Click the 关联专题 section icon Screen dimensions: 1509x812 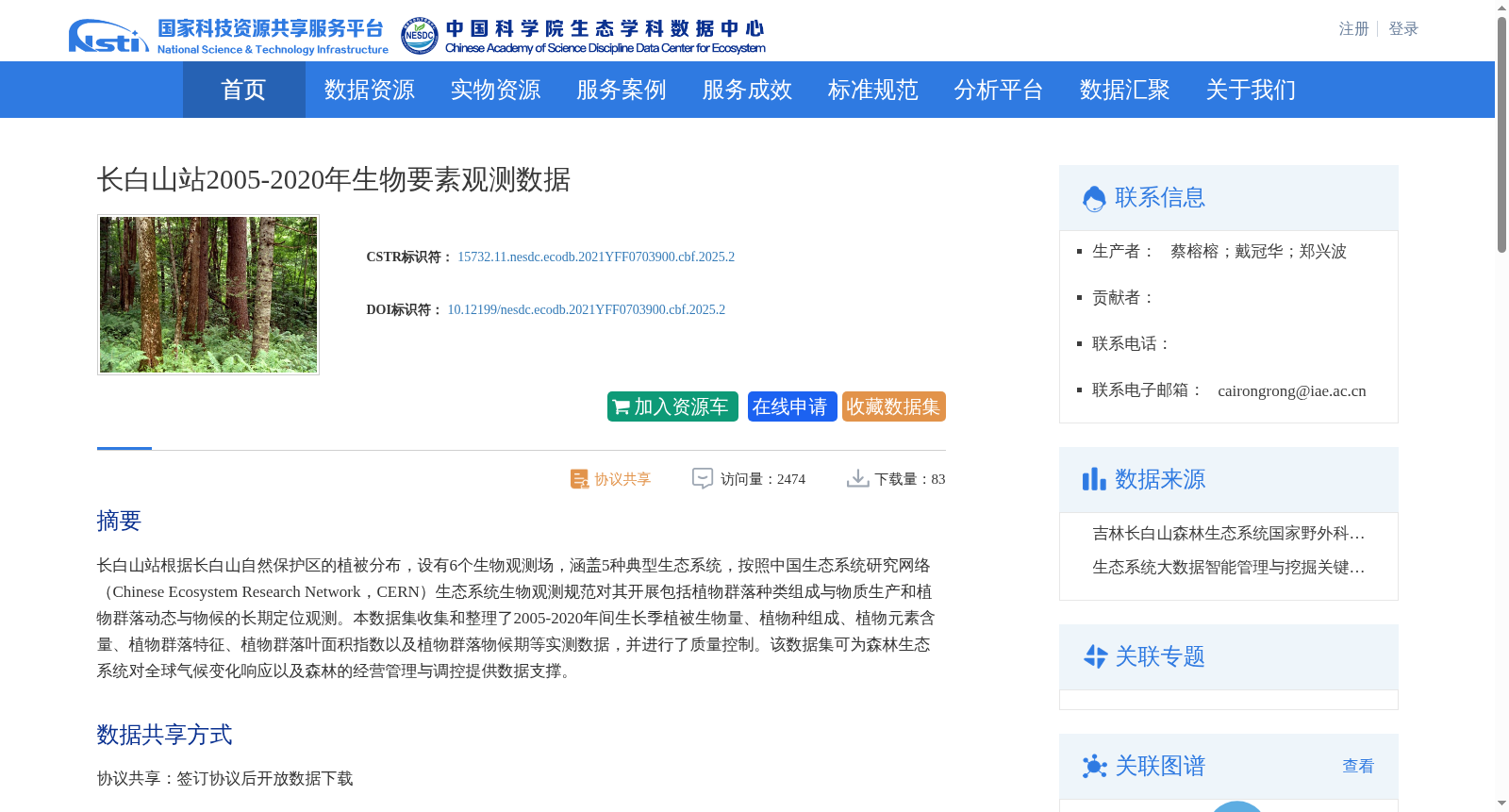pos(1095,656)
